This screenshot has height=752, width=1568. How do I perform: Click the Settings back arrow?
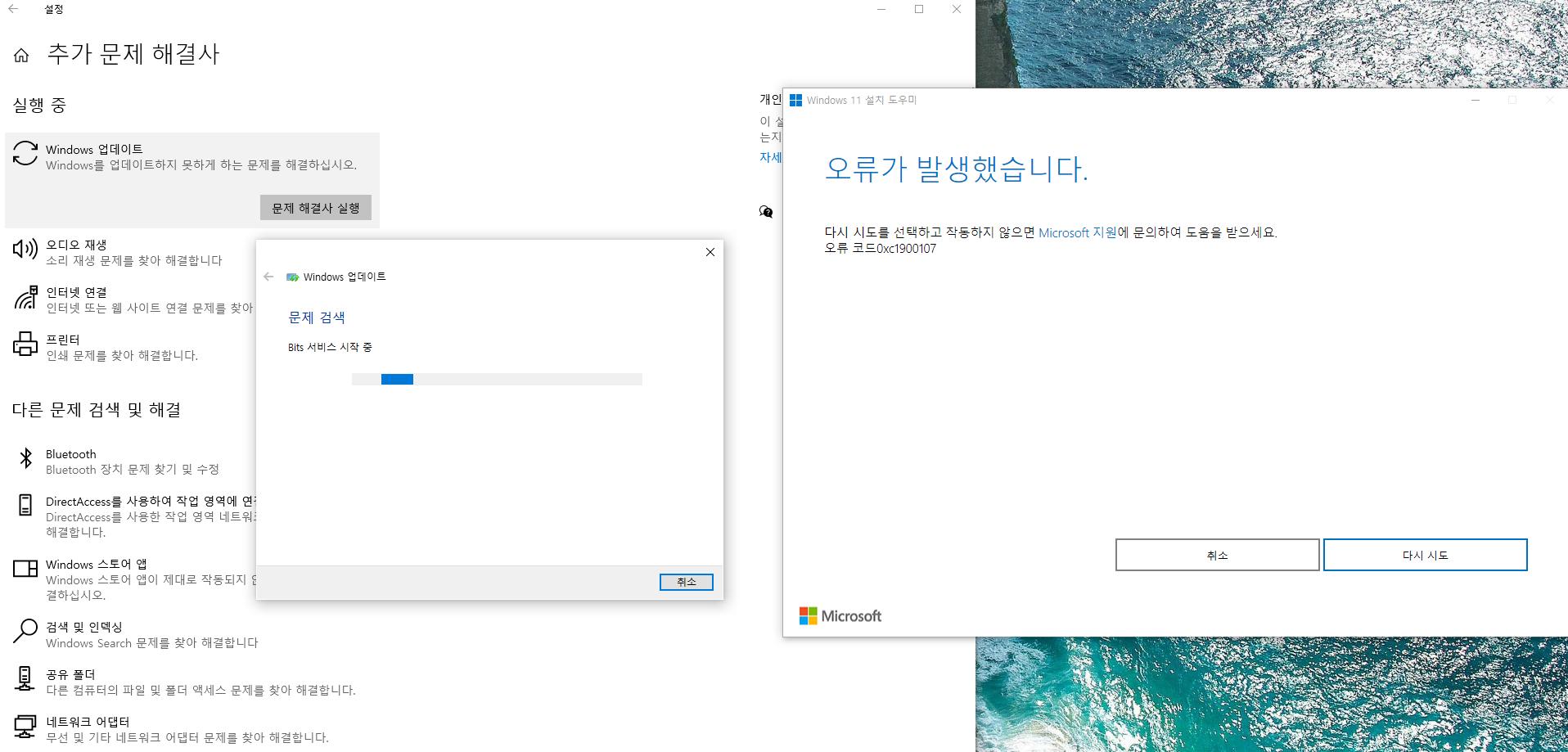click(13, 9)
